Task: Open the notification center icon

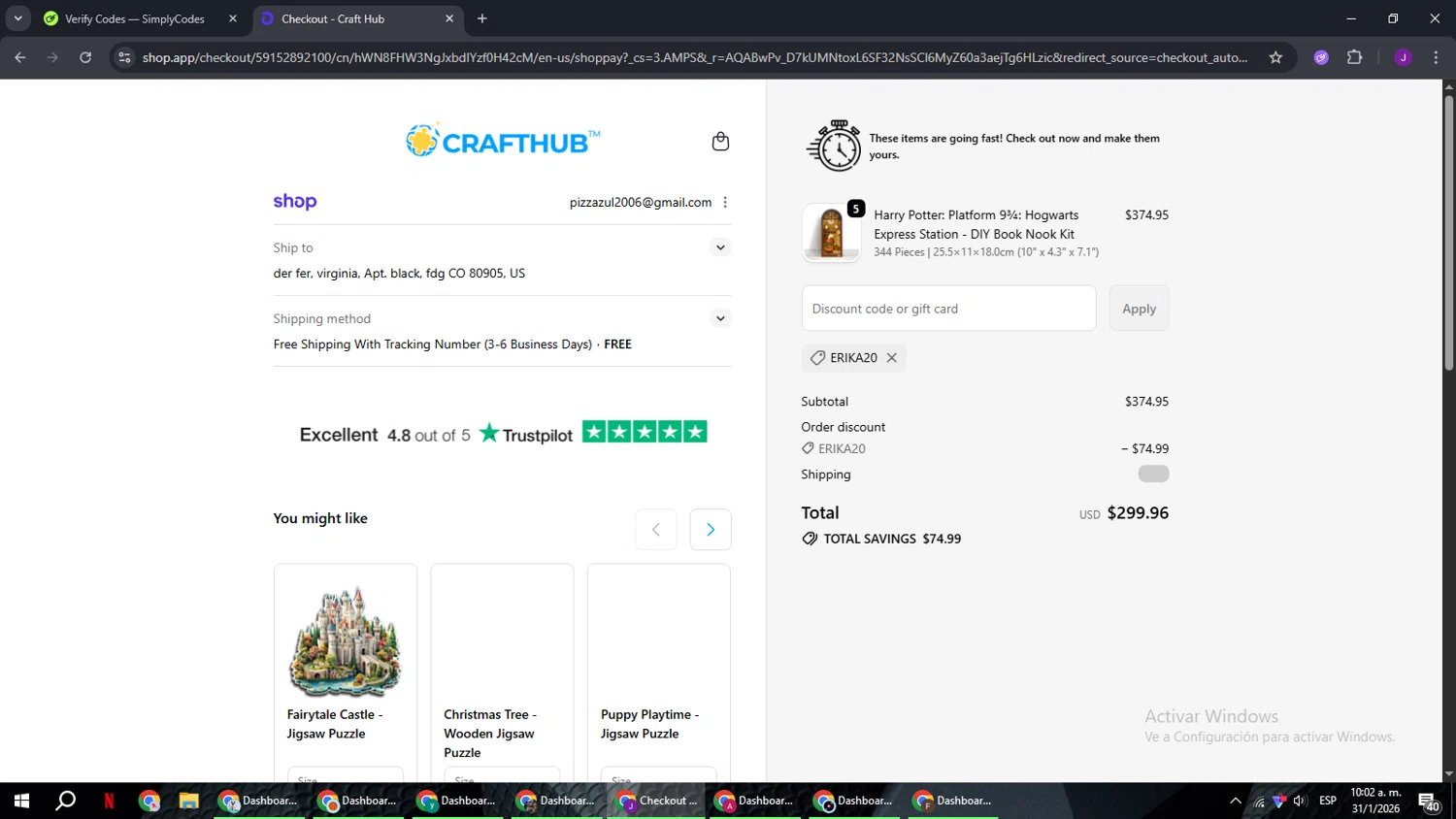Action: pyautogui.click(x=1429, y=801)
